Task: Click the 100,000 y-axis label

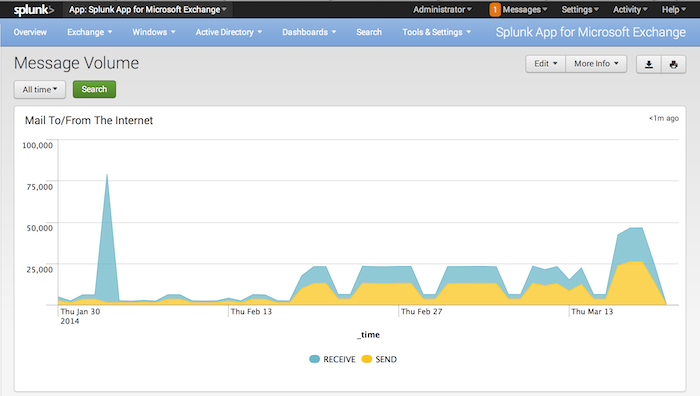Action: pos(38,146)
